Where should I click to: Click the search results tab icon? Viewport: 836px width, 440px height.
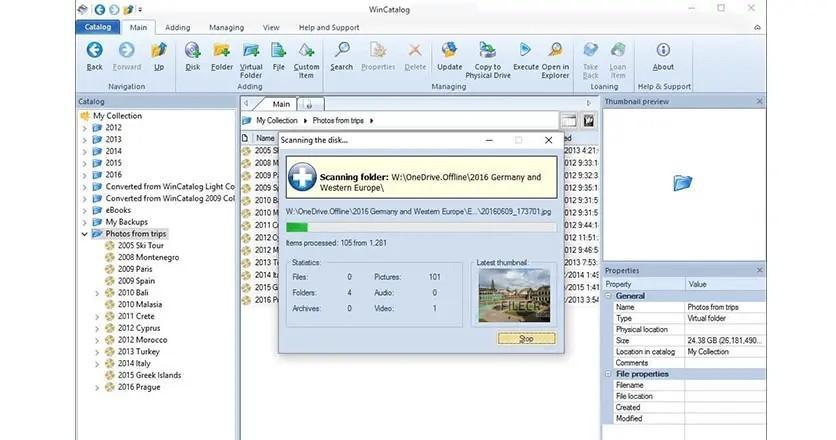click(x=310, y=105)
